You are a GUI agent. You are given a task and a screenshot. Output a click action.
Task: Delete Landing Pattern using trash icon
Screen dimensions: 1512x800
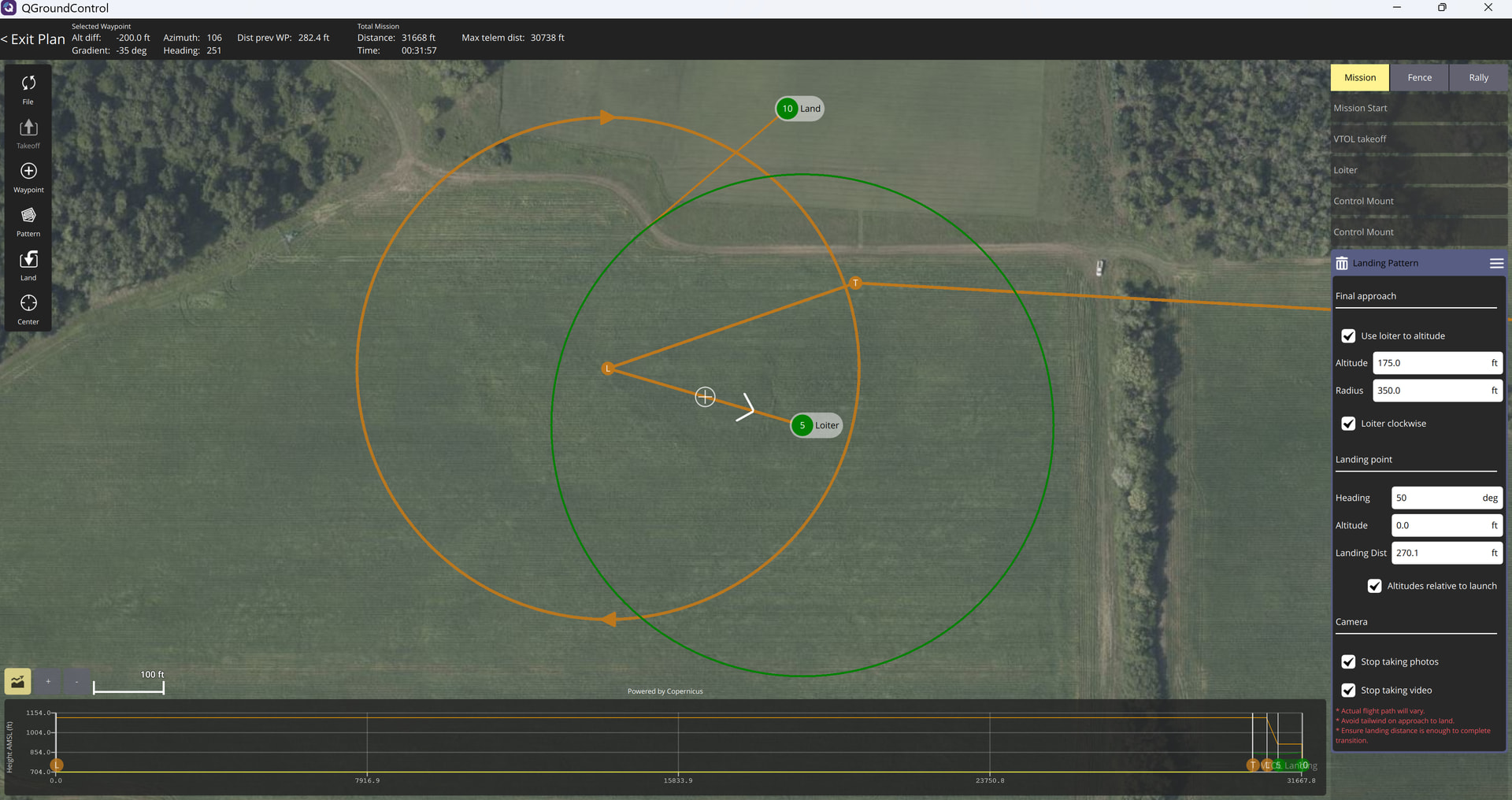(x=1342, y=264)
